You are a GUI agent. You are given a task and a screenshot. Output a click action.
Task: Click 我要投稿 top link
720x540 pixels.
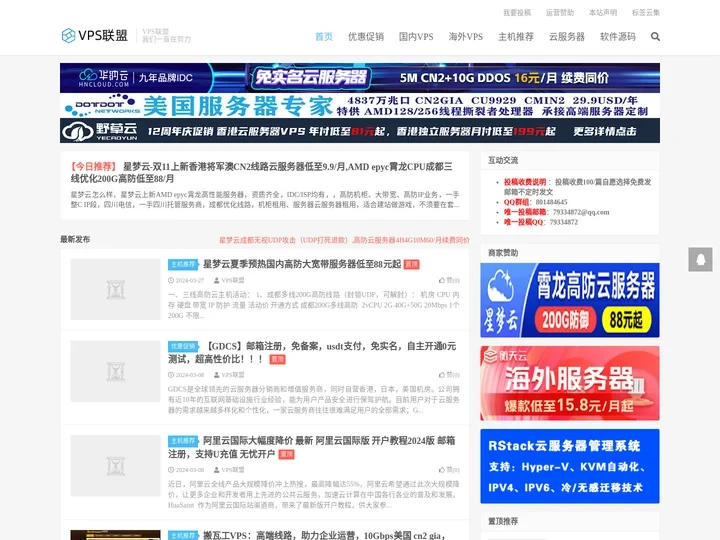517,12
